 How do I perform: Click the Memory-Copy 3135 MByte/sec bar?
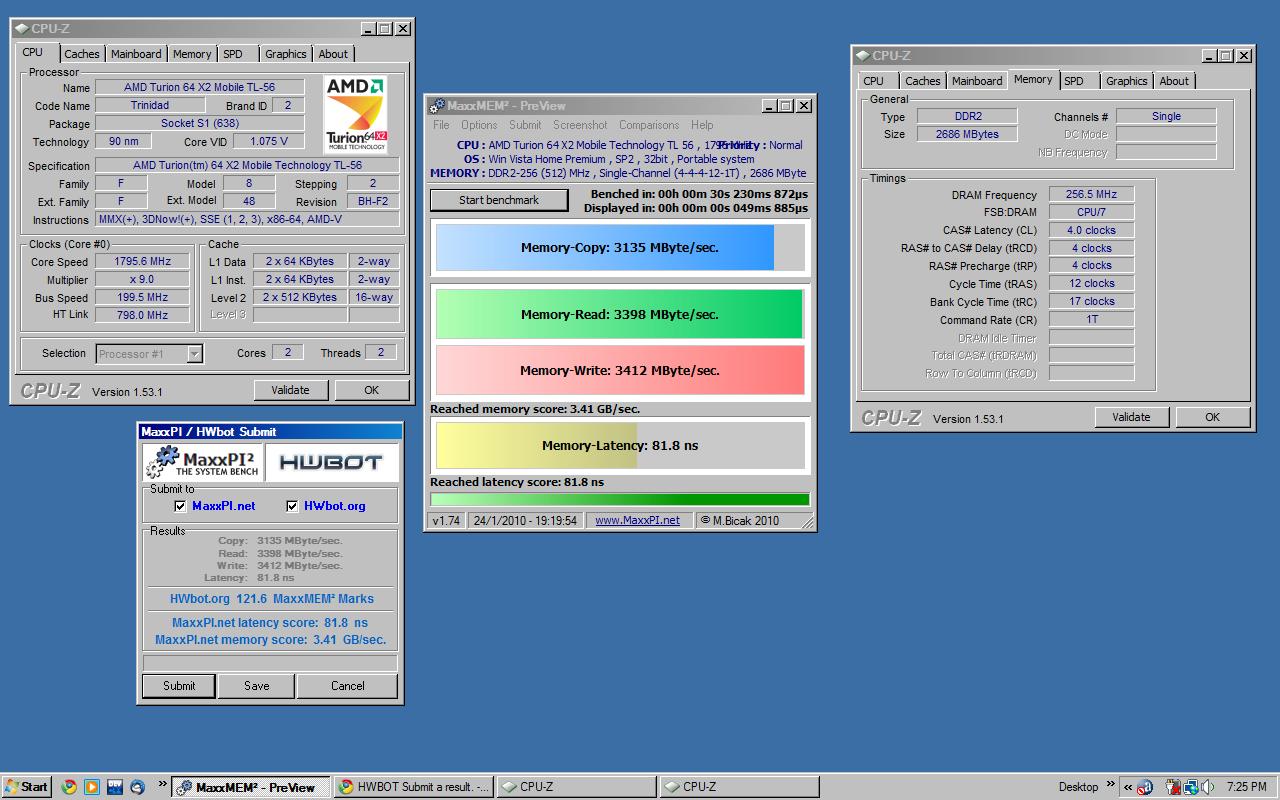point(620,247)
